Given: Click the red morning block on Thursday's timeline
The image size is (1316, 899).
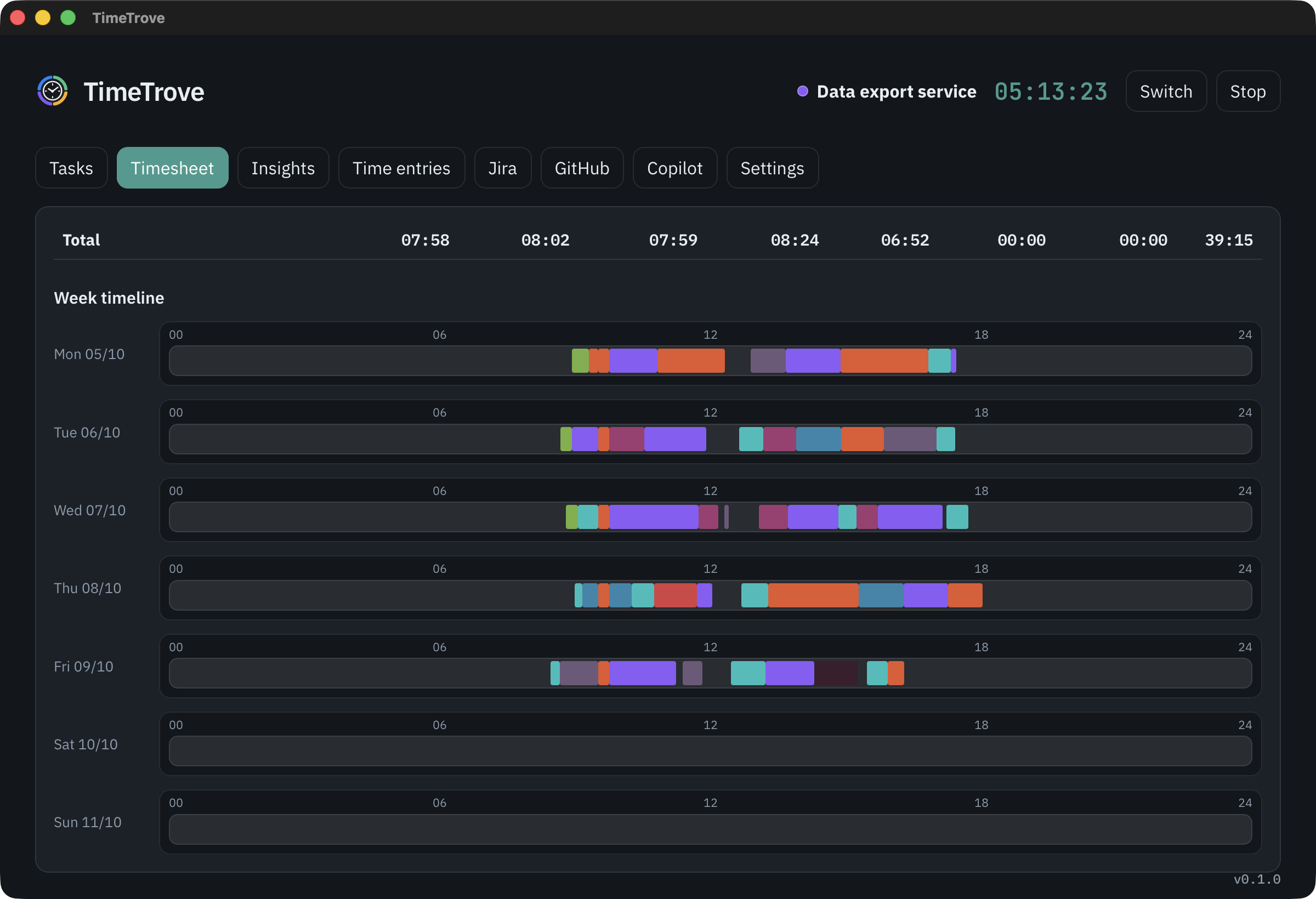Looking at the screenshot, I should (676, 595).
